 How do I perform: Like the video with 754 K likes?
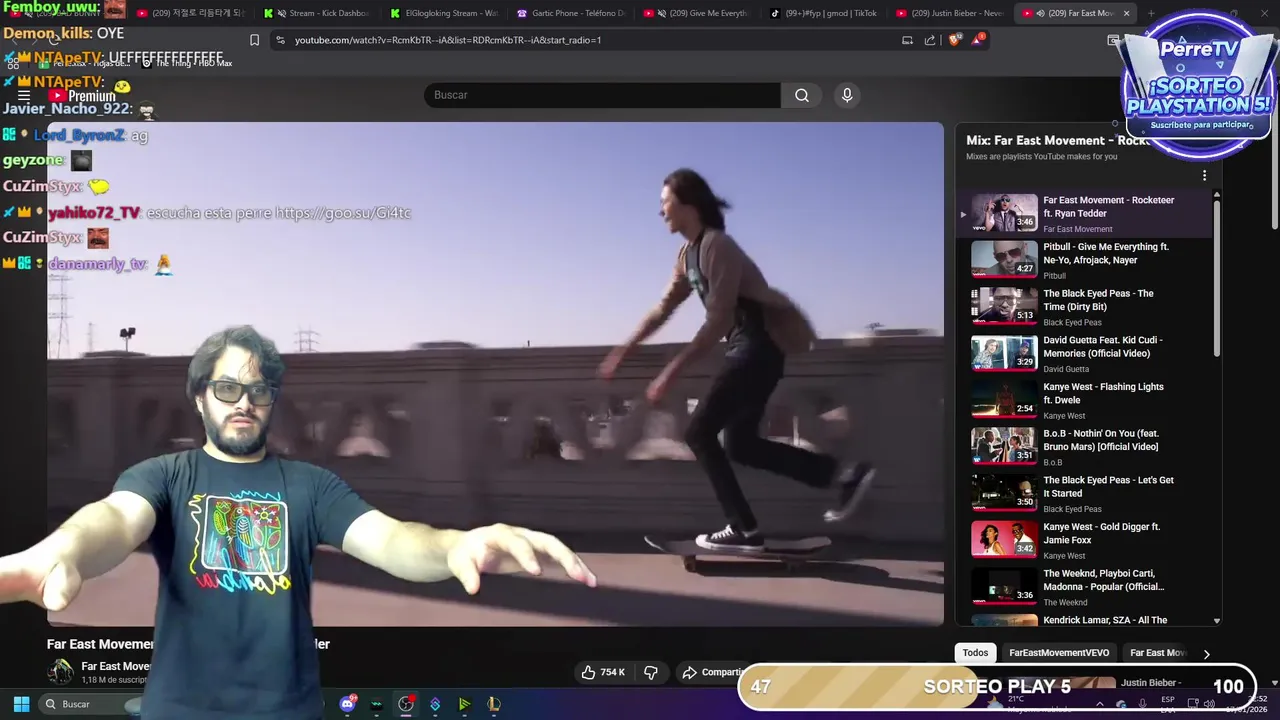pyautogui.click(x=603, y=672)
